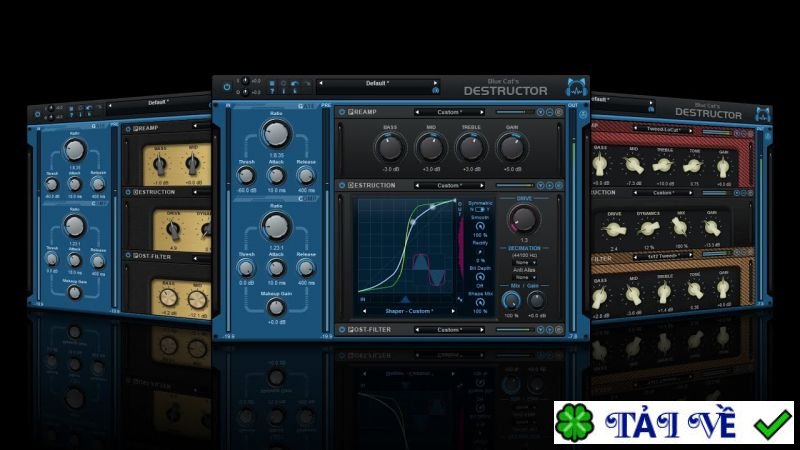Click the Gate Thresh knob showing -60.0 dB

coord(246,176)
